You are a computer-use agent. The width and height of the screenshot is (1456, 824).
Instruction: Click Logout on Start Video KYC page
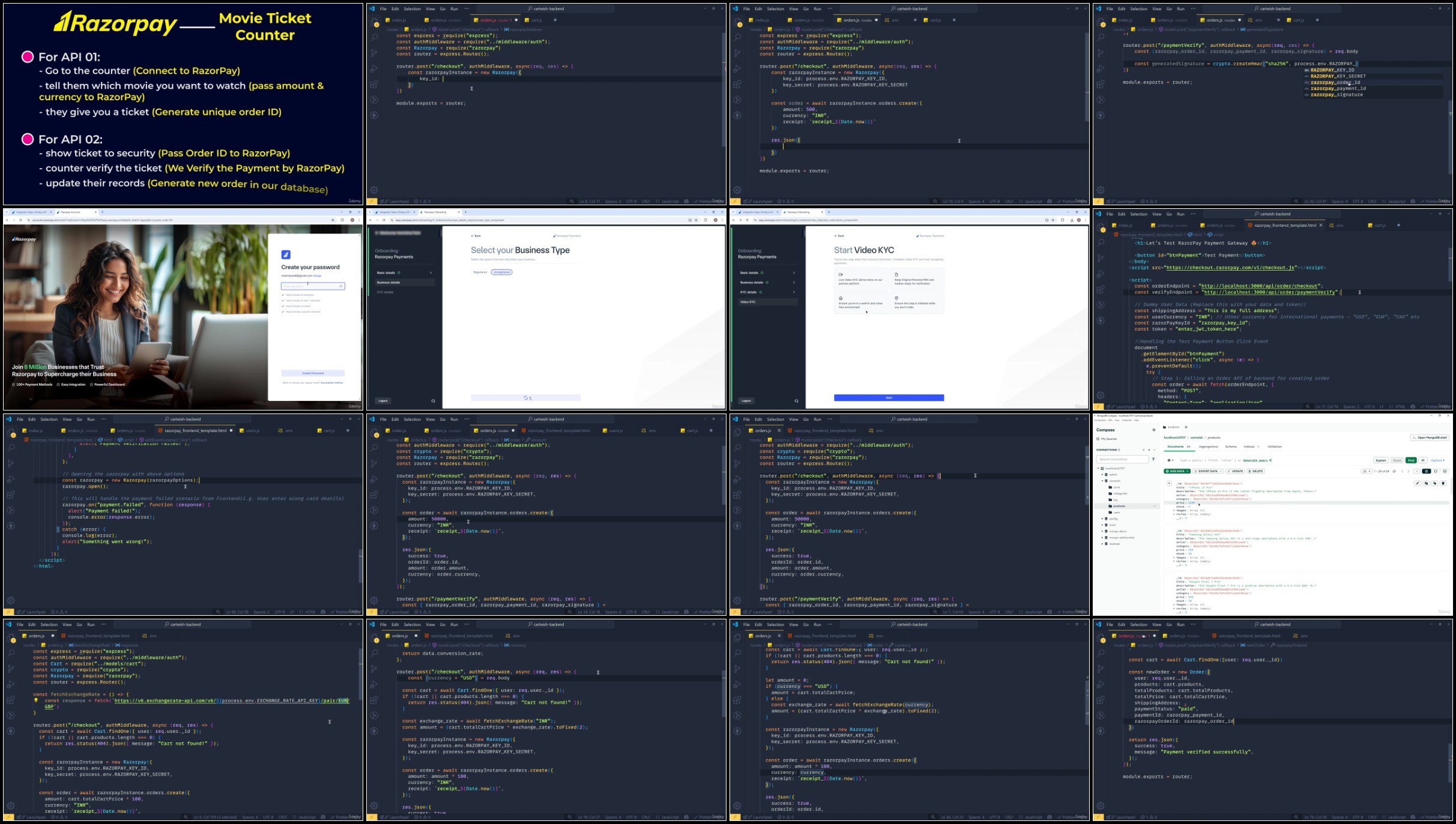(746, 401)
